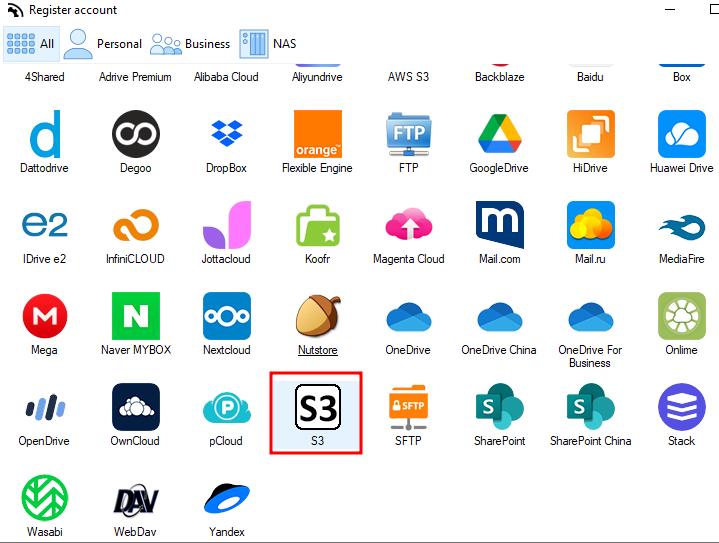The height and width of the screenshot is (543, 719).
Task: Click the 4Shared label
Action: 44,77
